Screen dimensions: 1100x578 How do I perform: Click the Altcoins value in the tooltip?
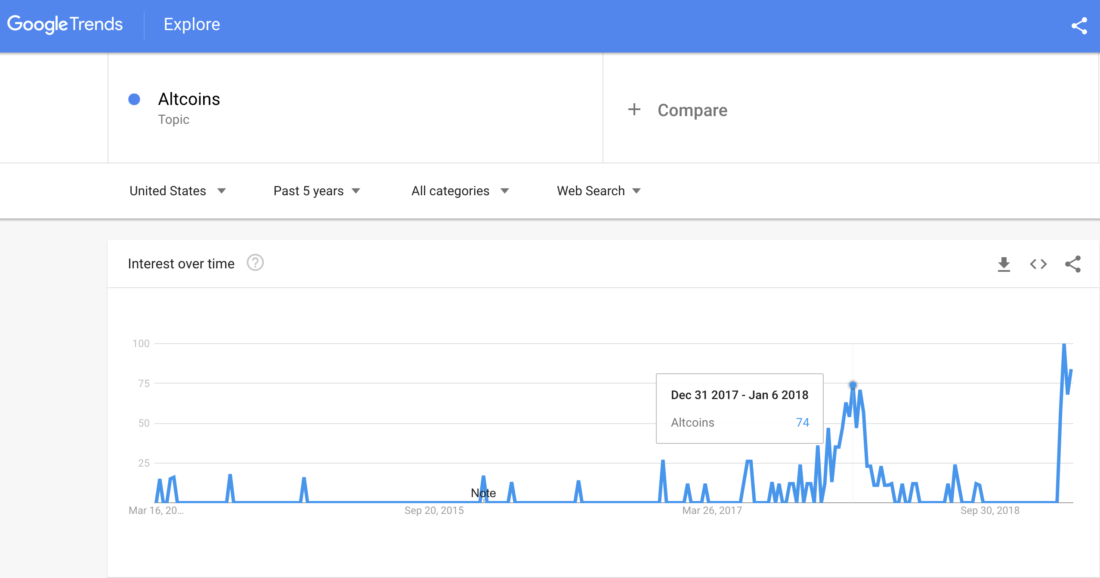click(x=801, y=422)
